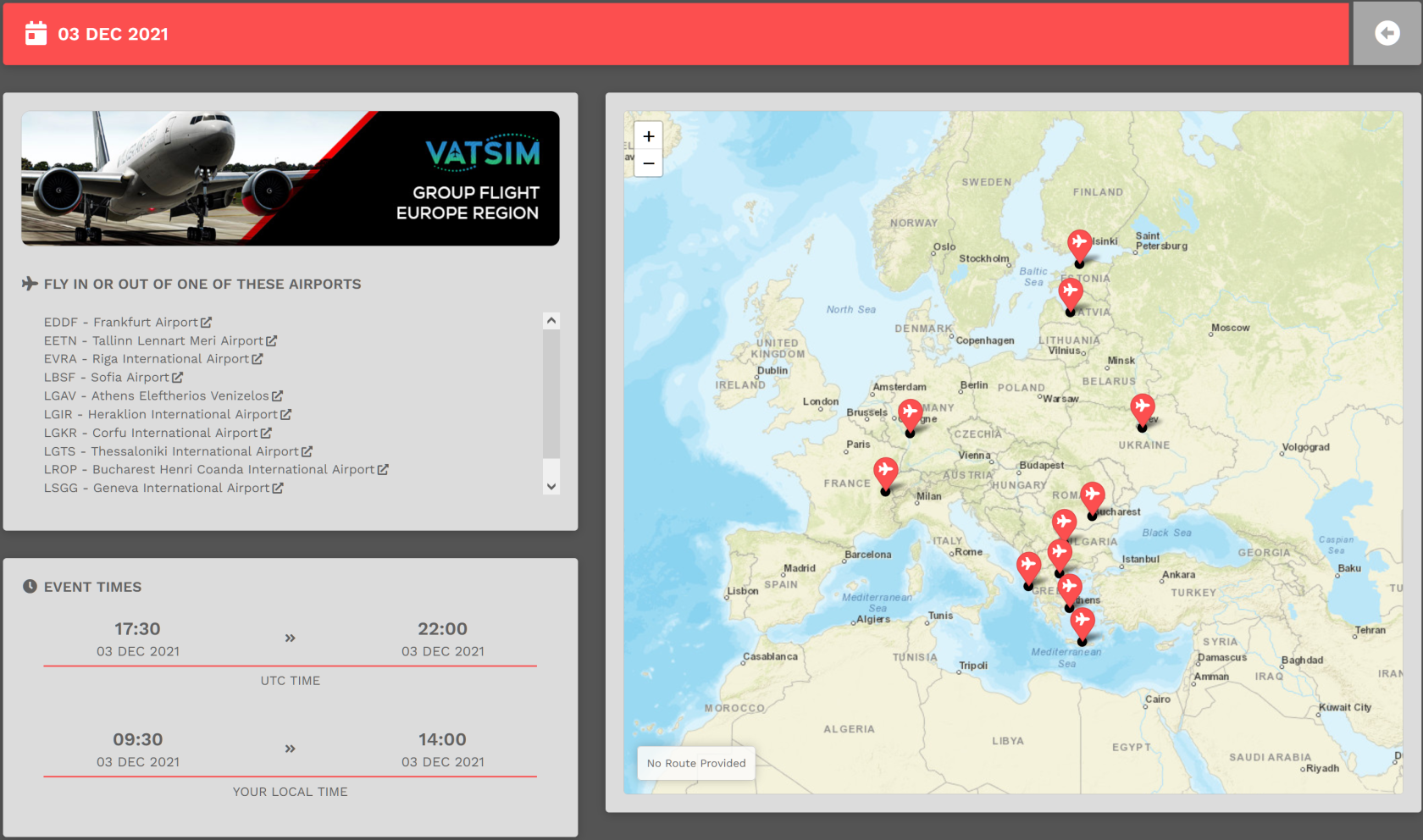This screenshot has height=840, width=1423.
Task: Click the UTC start time 17:30
Action: [x=137, y=629]
